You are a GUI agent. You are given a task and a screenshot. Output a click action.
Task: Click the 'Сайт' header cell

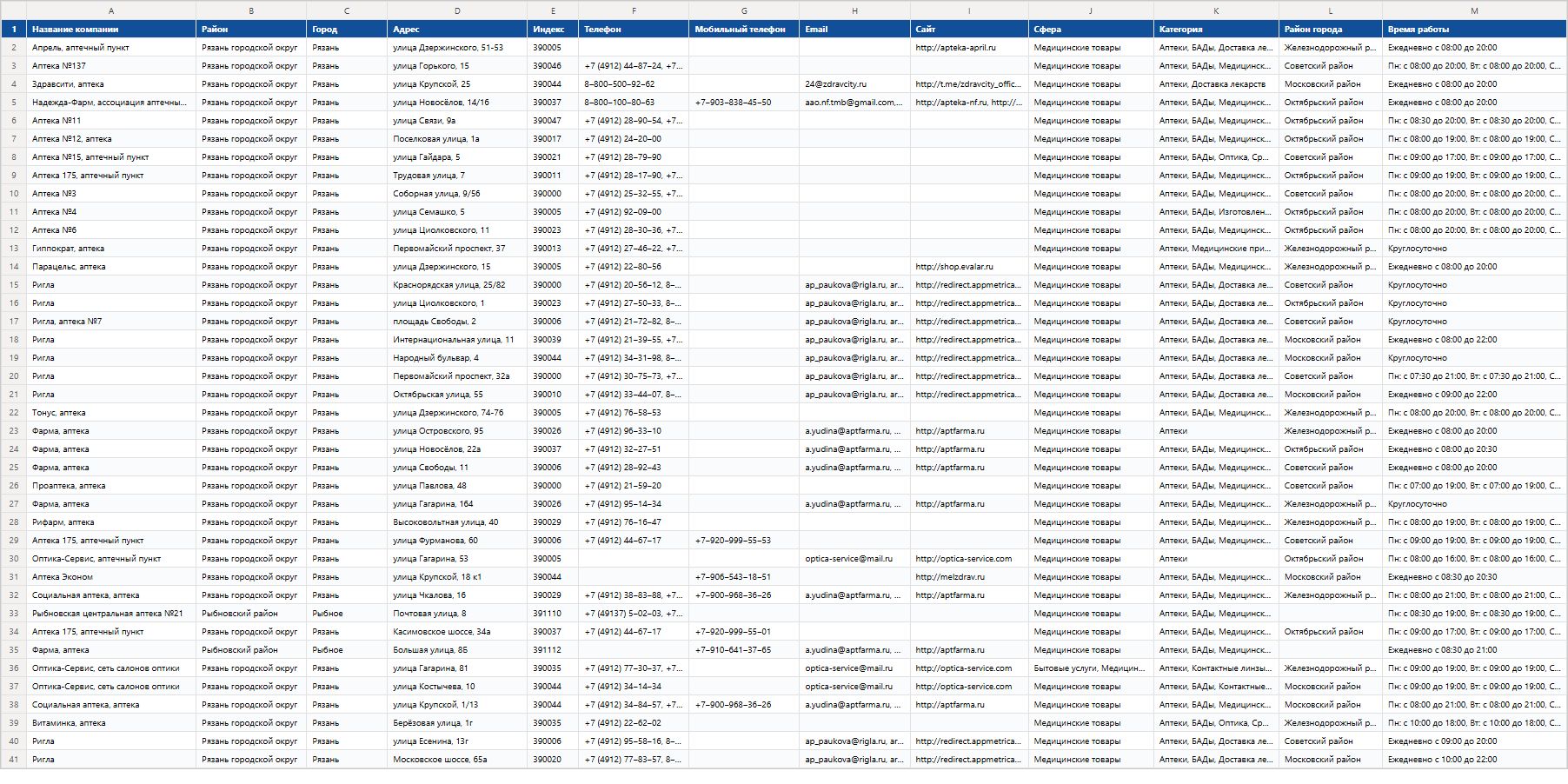tap(969, 29)
